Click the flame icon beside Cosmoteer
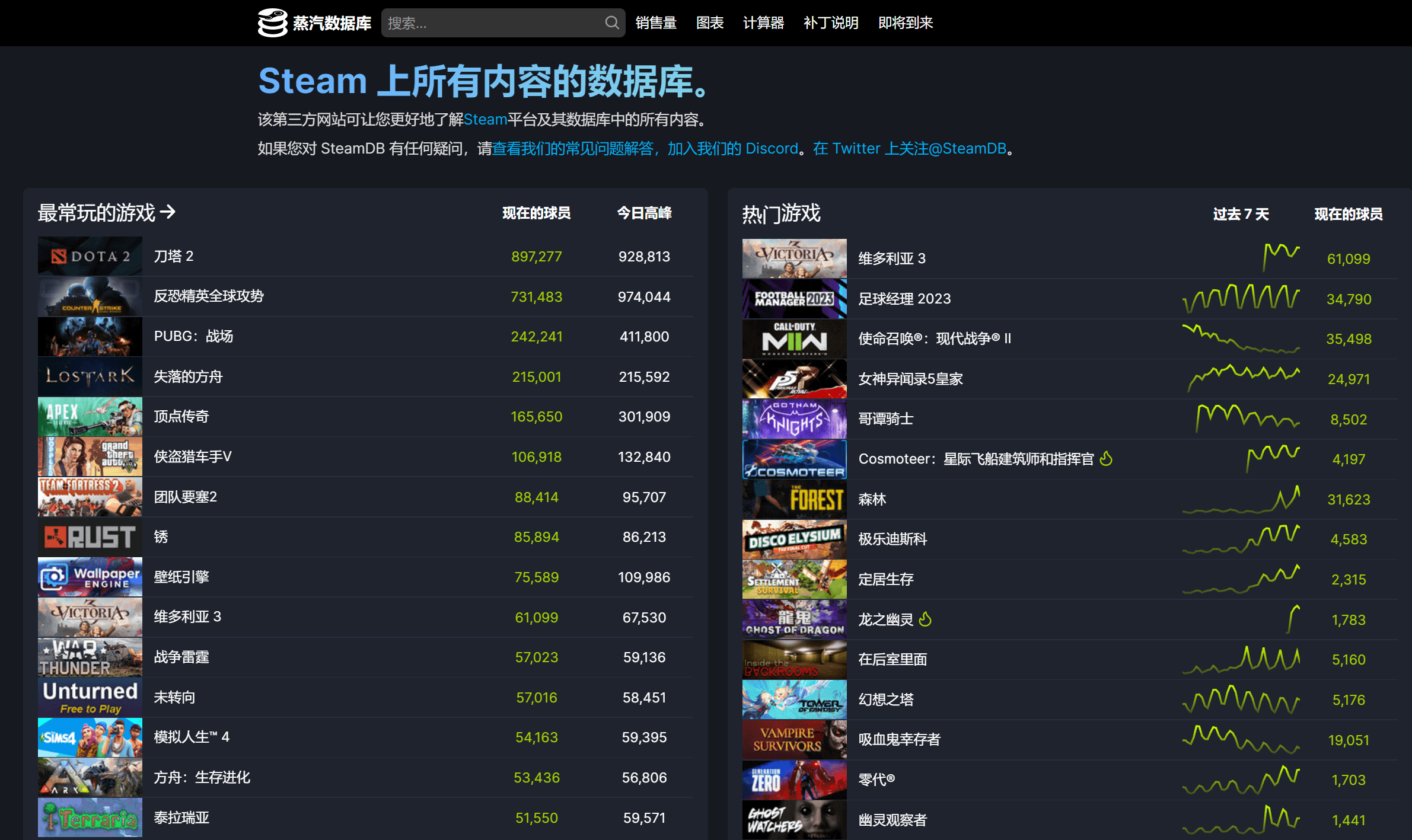The width and height of the screenshot is (1412, 840). coord(1106,458)
